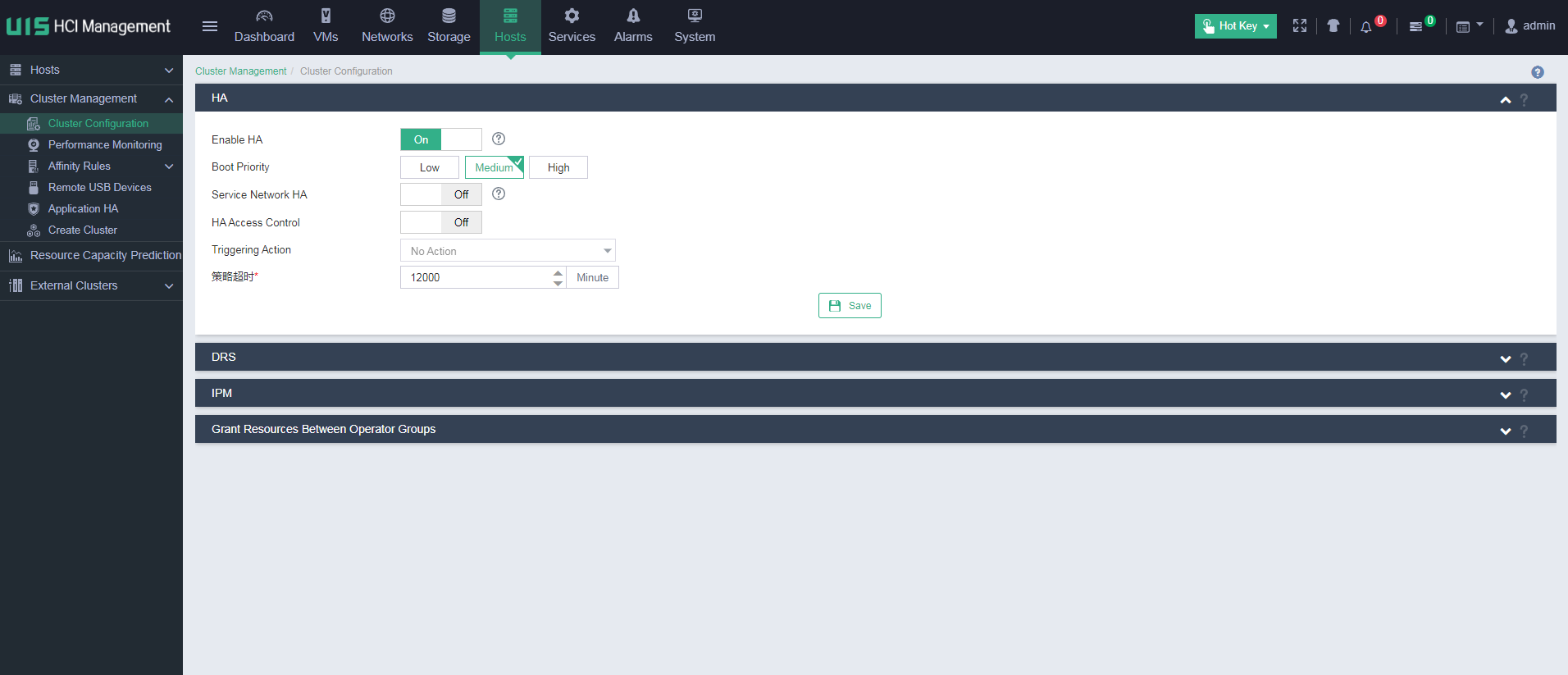Click the UIS HCI Management logo
This screenshot has width=1568, height=675.
tap(89, 26)
